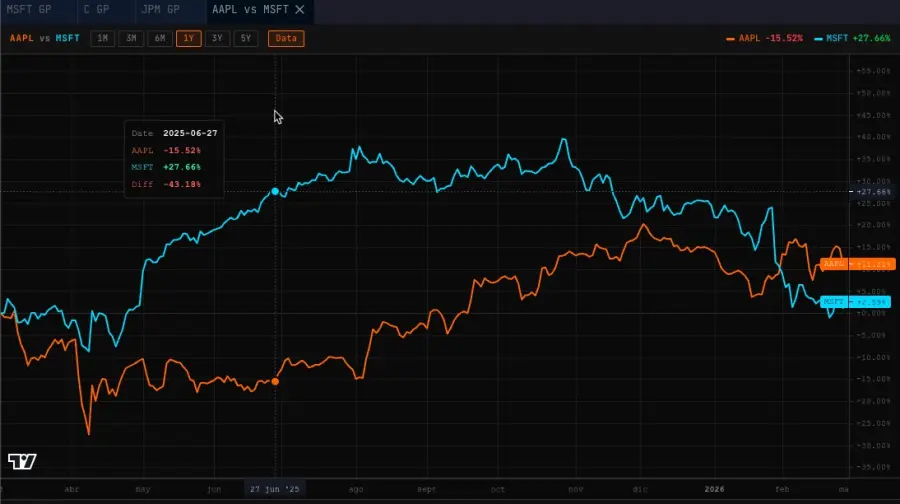Click the cyan MSFT price label on axis

(855, 302)
